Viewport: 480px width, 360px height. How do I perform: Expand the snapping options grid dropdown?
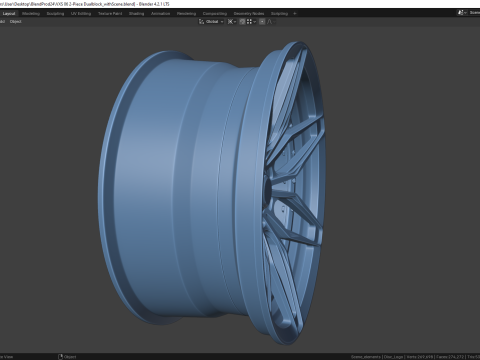click(251, 22)
